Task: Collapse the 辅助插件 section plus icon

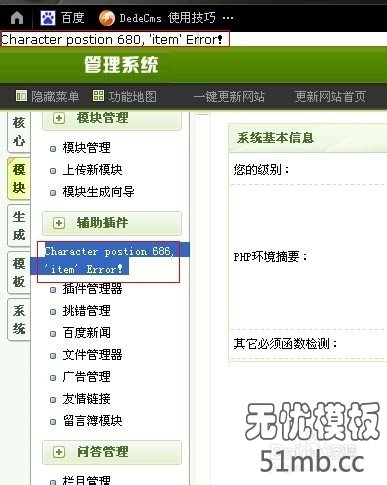Action: (59, 223)
